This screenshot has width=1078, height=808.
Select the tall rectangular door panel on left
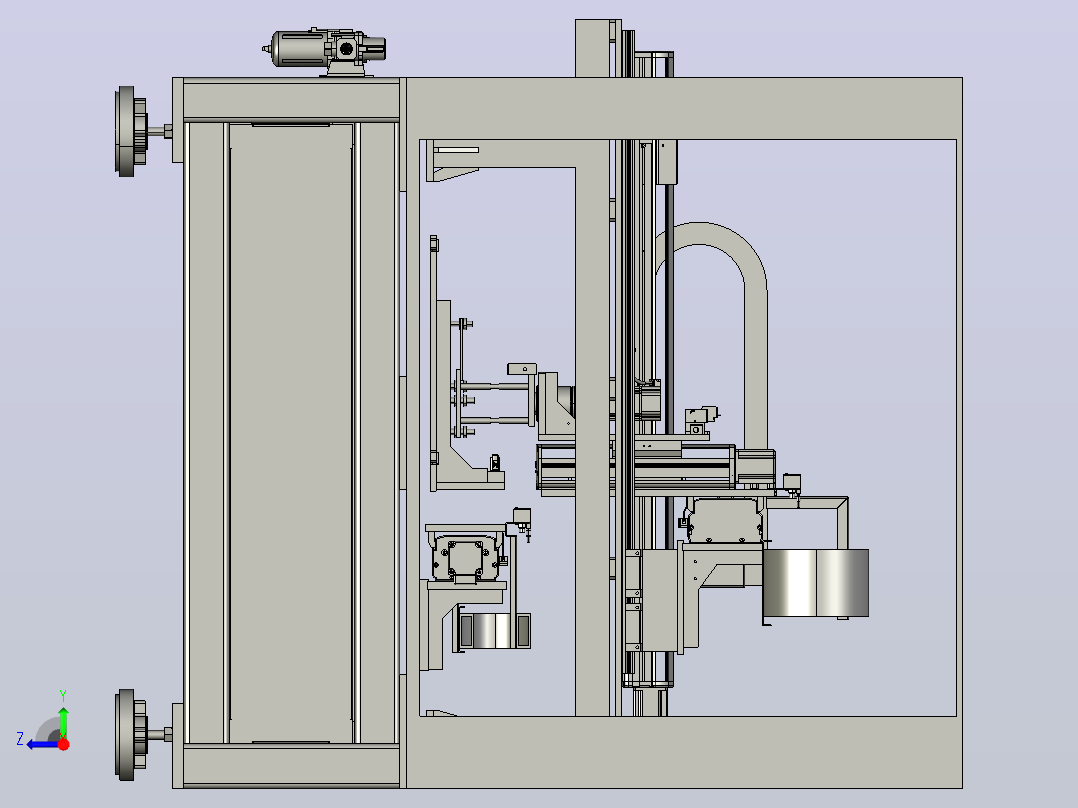click(291, 433)
